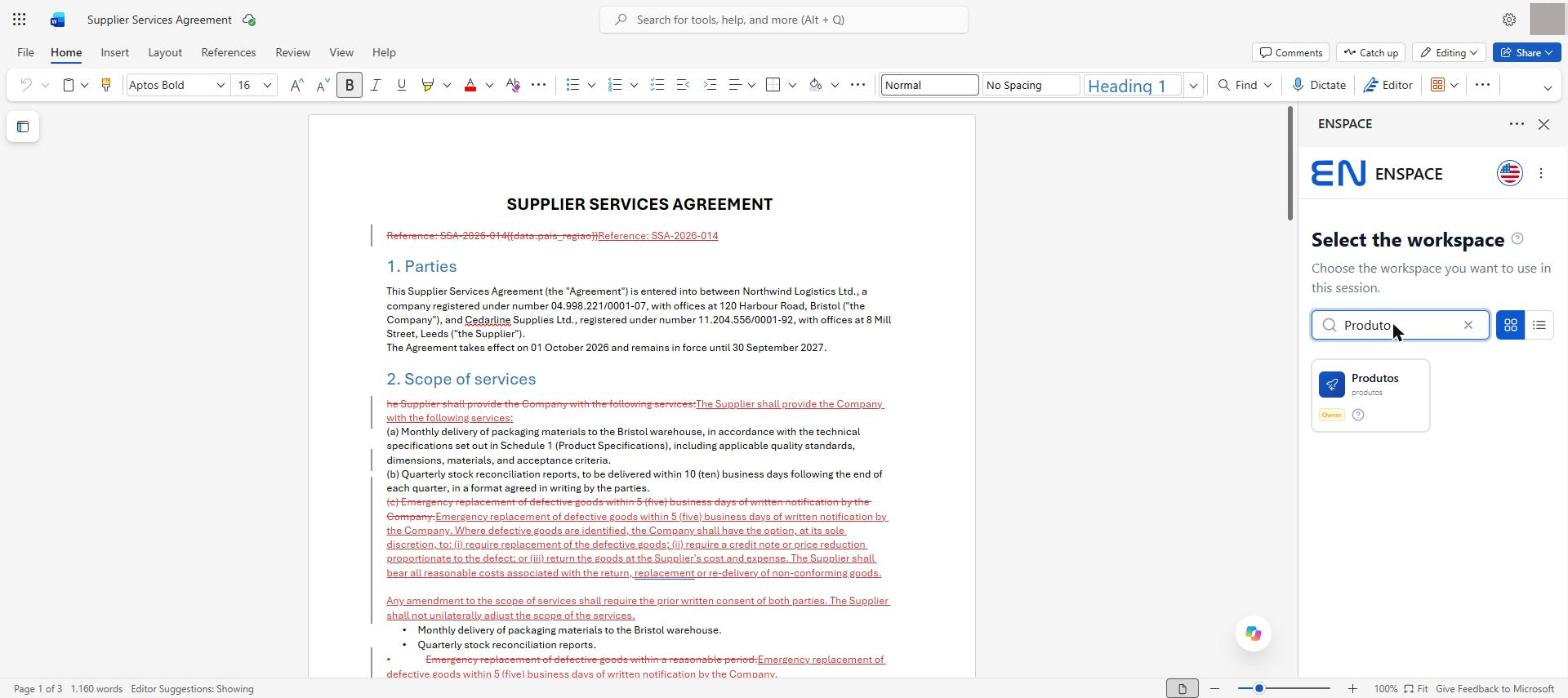The width and height of the screenshot is (1568, 698).
Task: Increase the paragraph indent
Action: coord(709,85)
